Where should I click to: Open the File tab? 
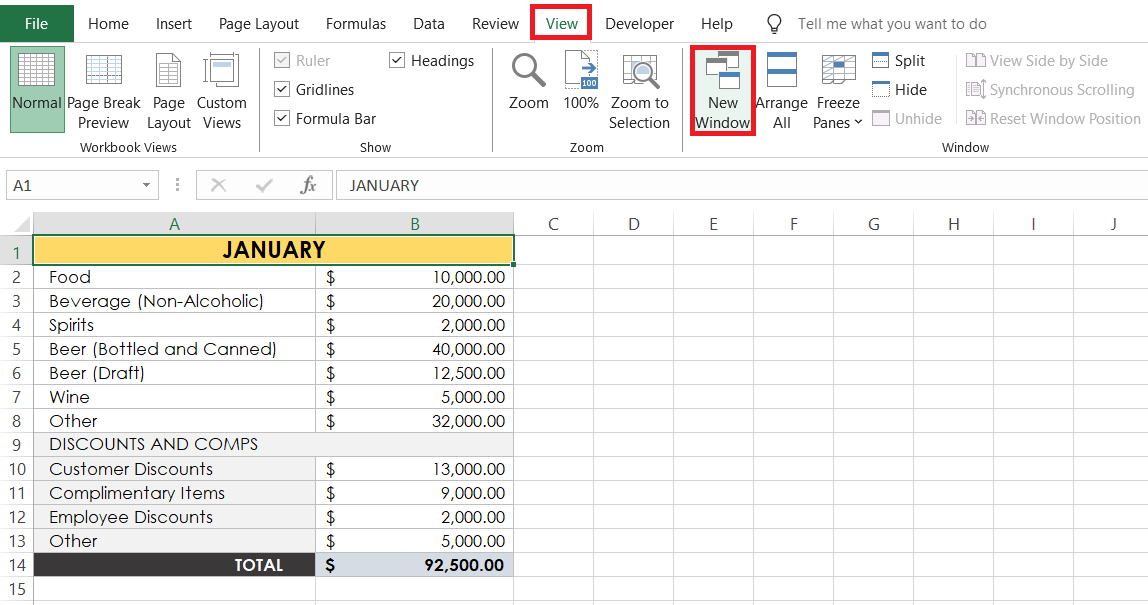(37, 23)
